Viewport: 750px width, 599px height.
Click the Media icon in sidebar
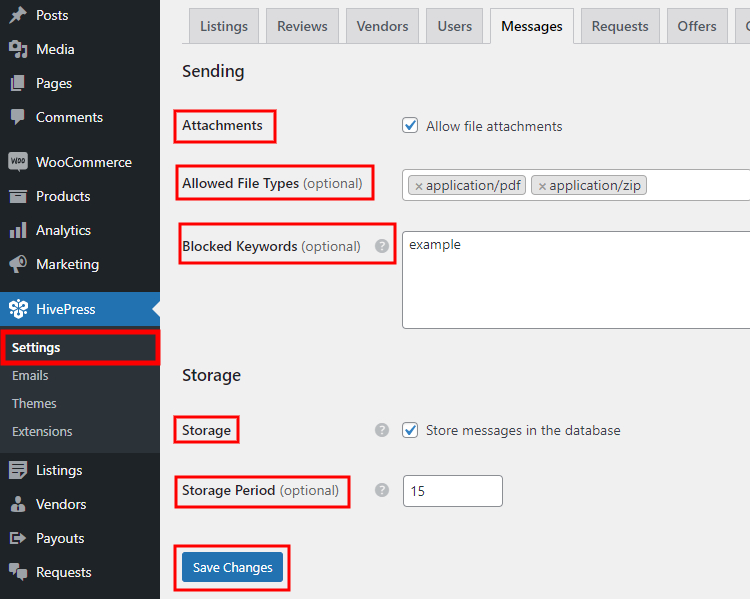[x=18, y=49]
